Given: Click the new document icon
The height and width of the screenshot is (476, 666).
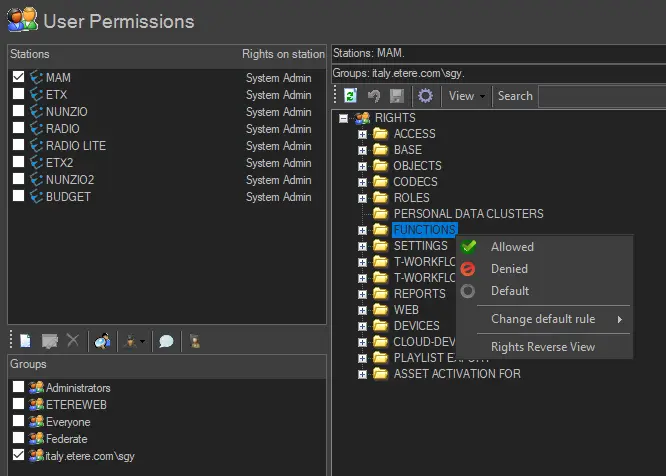Looking at the screenshot, I should (x=26, y=341).
